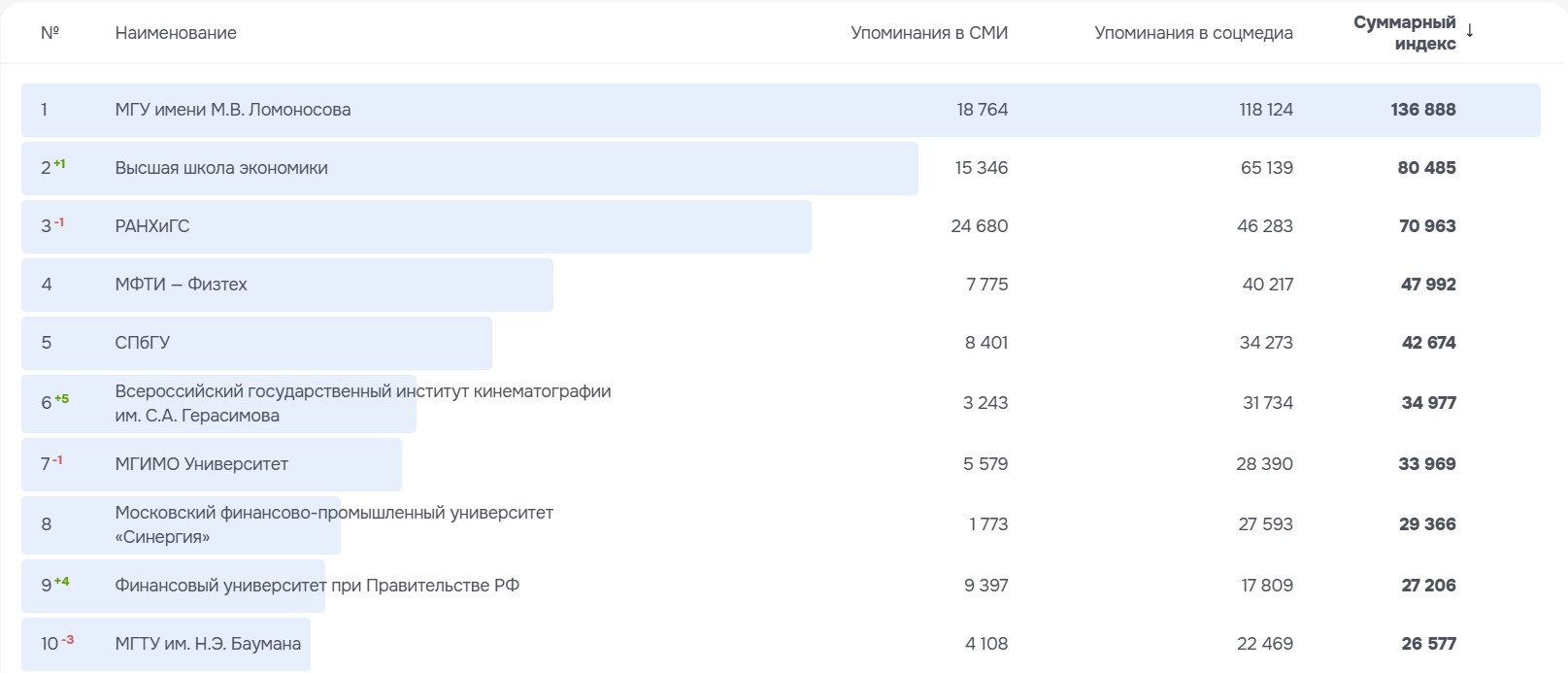Open the «Синергия» university row

(x=333, y=524)
